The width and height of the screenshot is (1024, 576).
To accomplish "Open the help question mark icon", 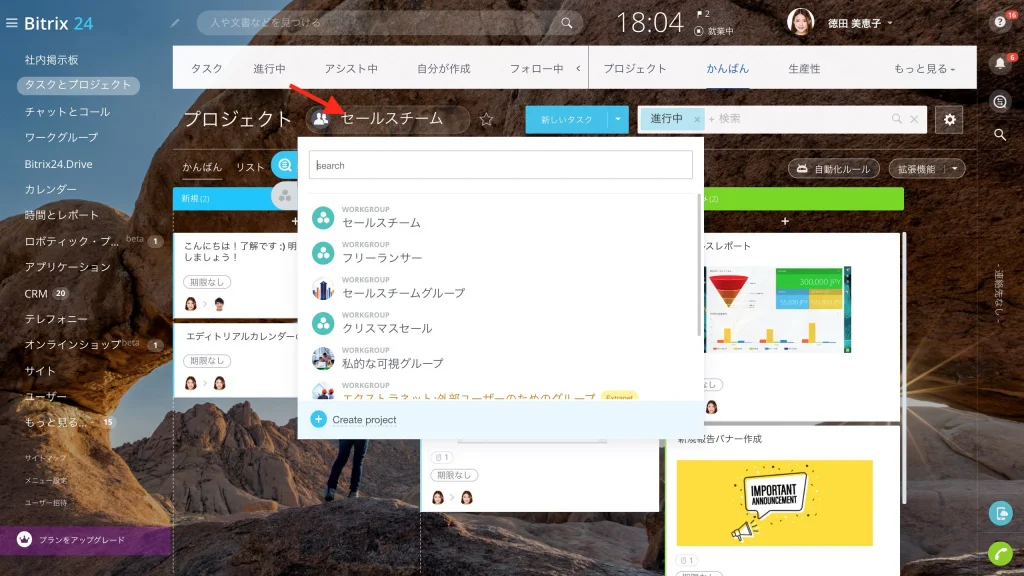I will click(1000, 22).
